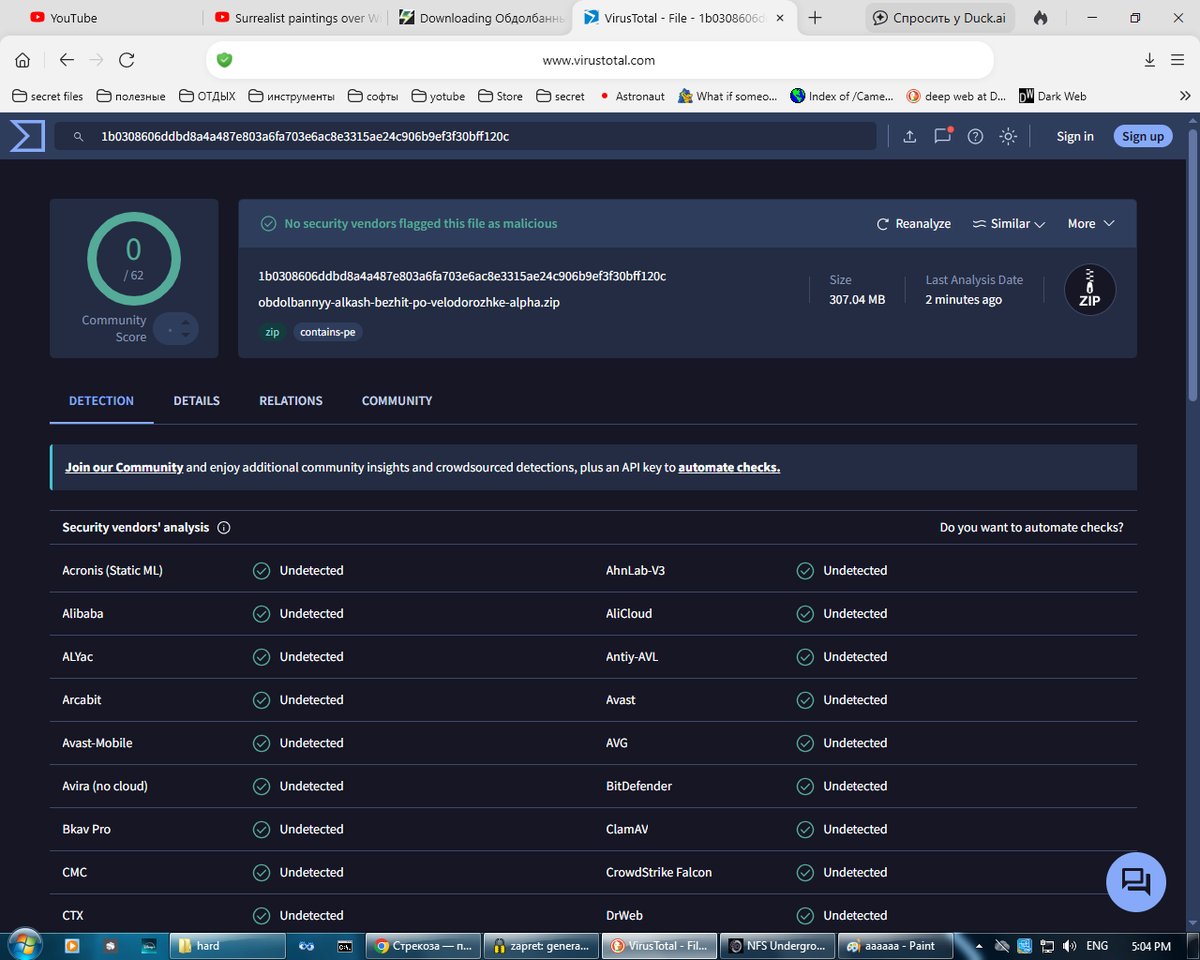The height and width of the screenshot is (960, 1200).
Task: Click the Reanalyze refresh button
Action: tap(914, 224)
